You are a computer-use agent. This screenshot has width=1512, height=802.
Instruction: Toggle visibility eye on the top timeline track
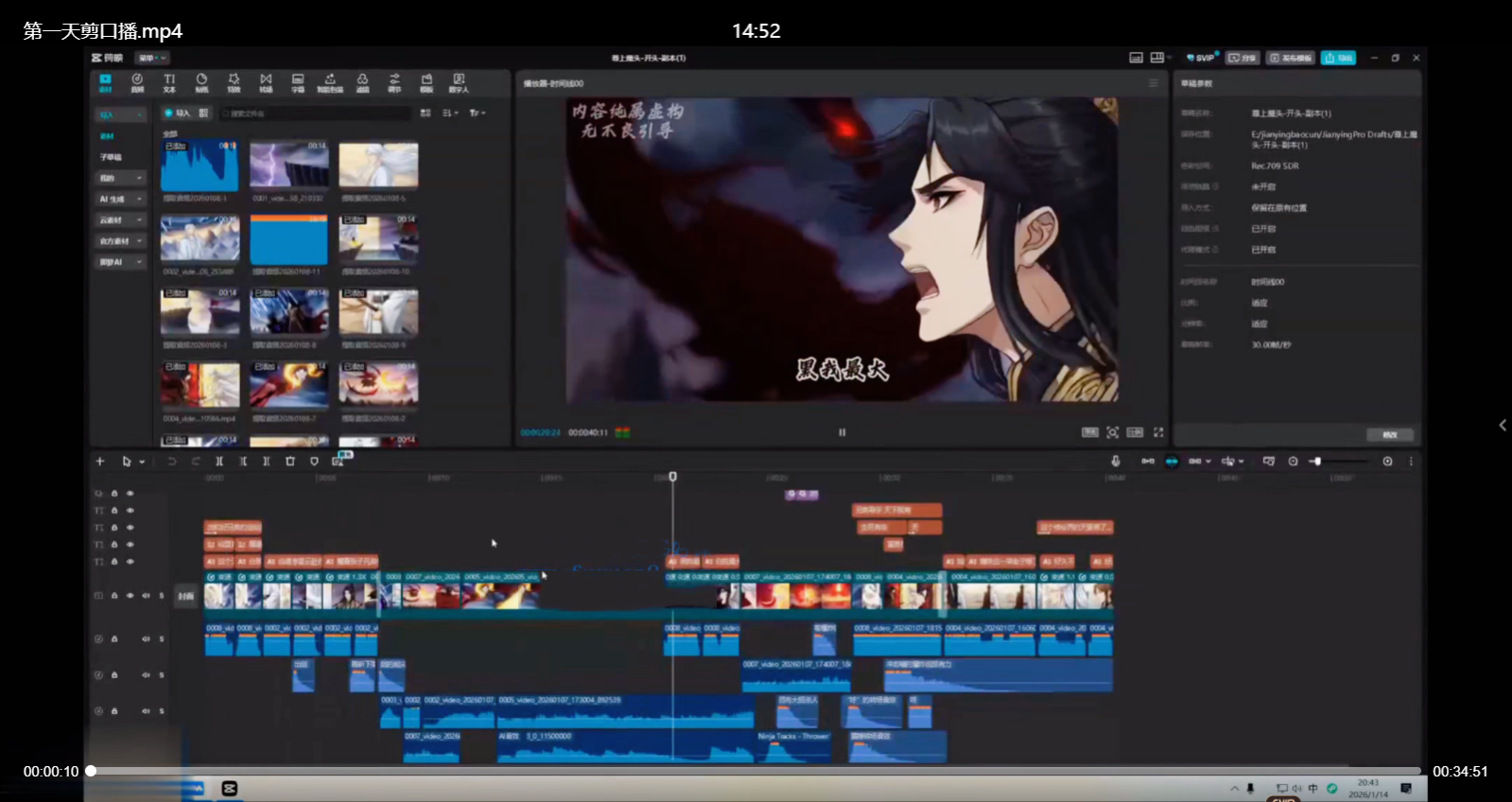tap(130, 494)
